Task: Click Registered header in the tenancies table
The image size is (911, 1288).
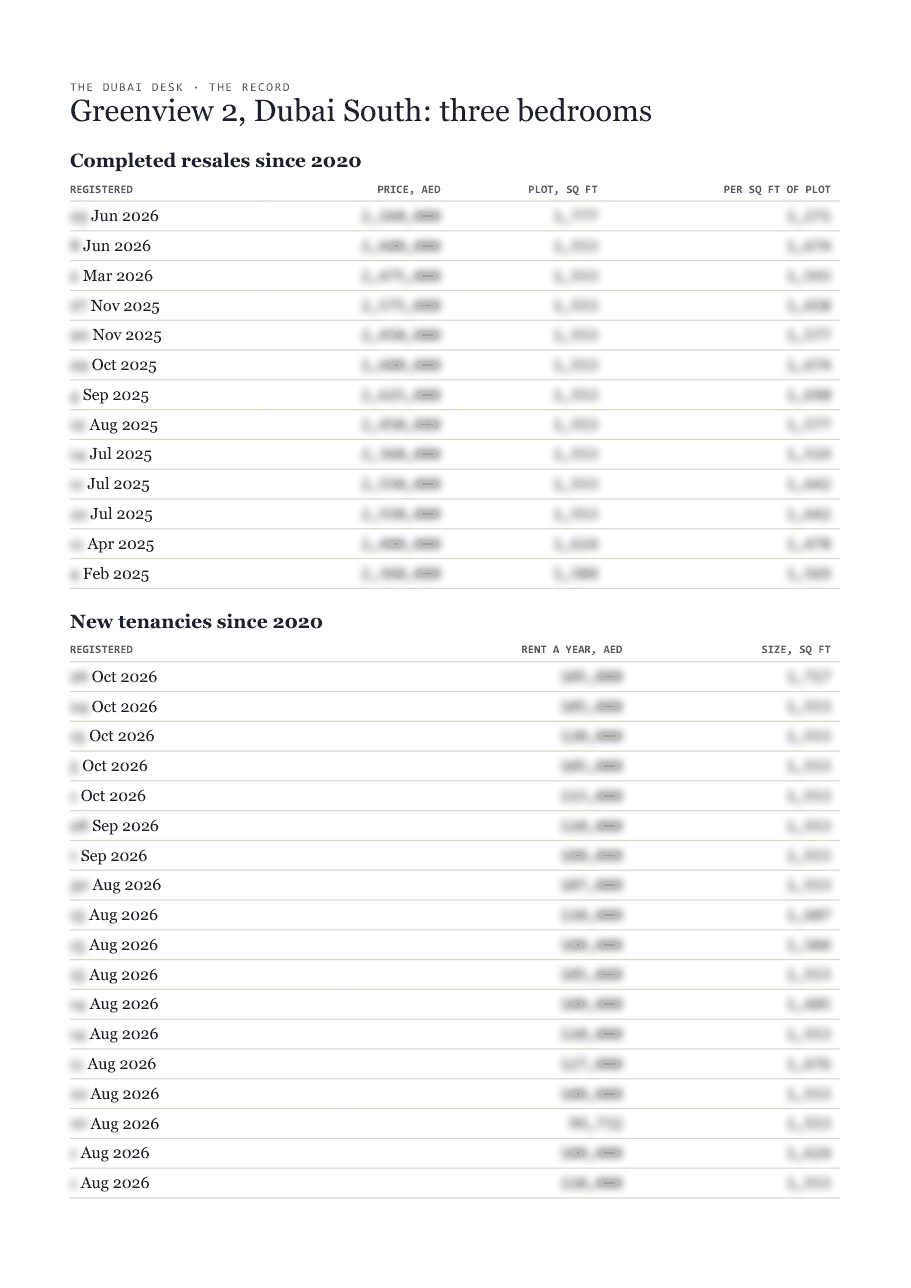Action: click(x=101, y=650)
